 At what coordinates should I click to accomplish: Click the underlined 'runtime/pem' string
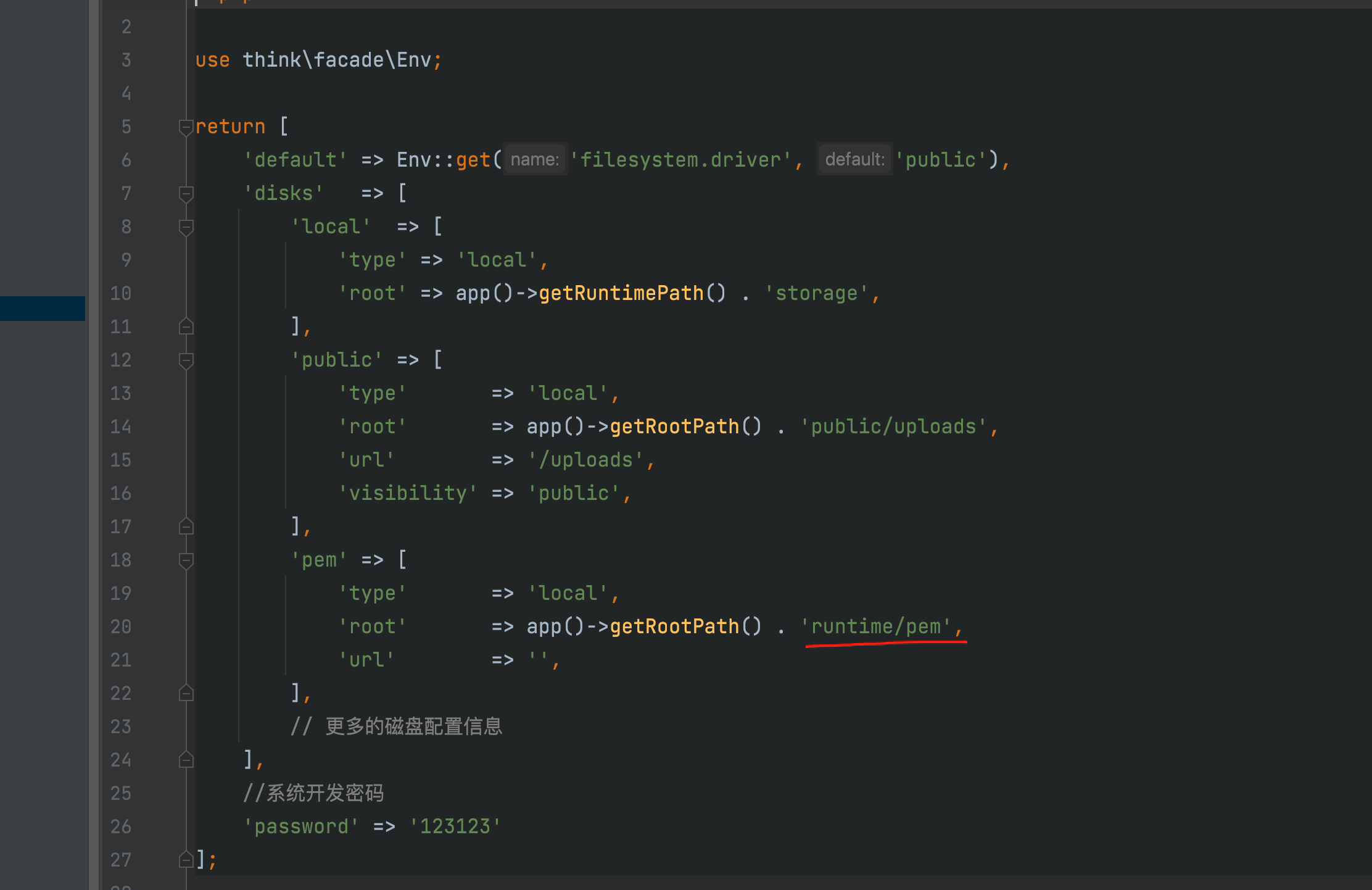(876, 626)
